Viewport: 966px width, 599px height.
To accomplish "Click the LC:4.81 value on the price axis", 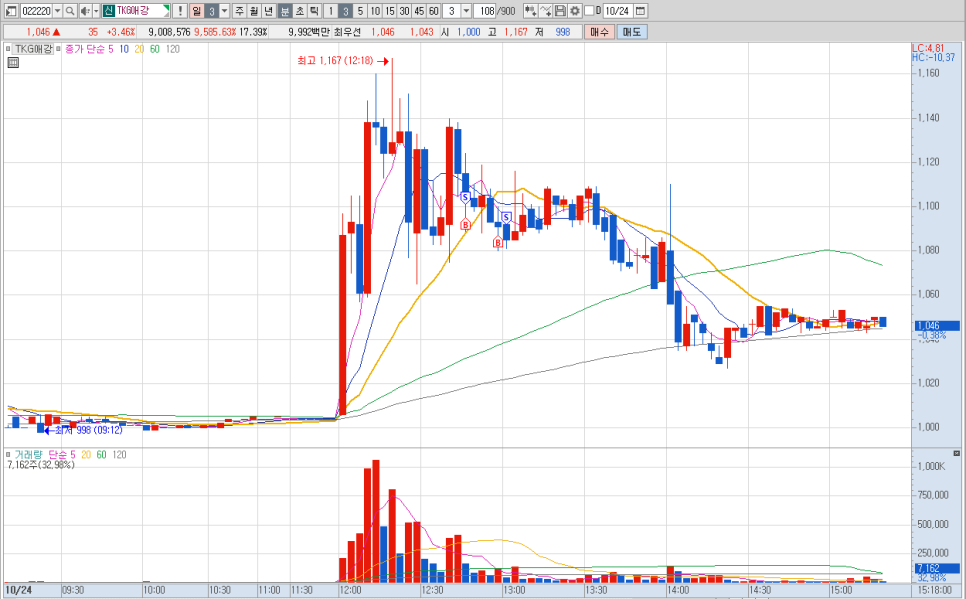I will coord(928,48).
